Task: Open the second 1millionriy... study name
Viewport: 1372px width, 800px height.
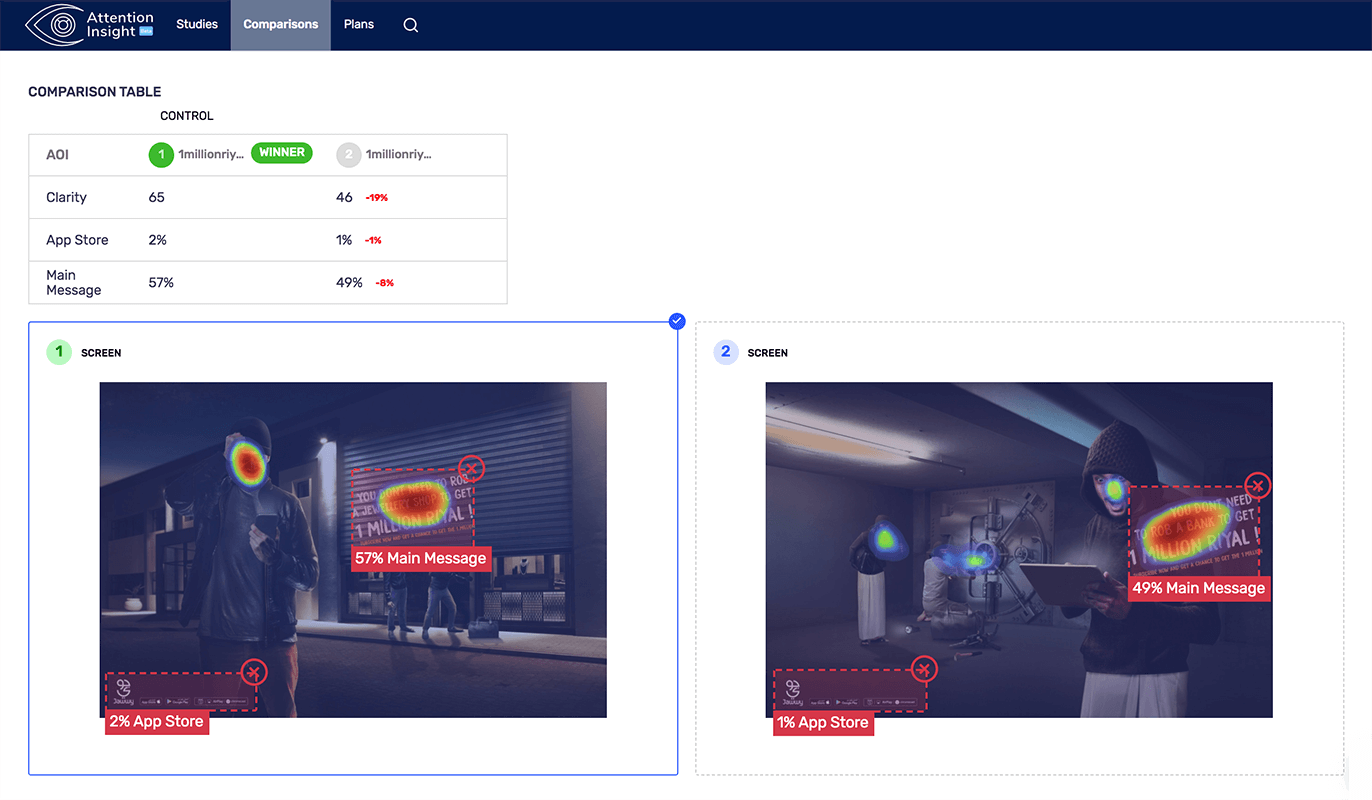Action: [398, 155]
